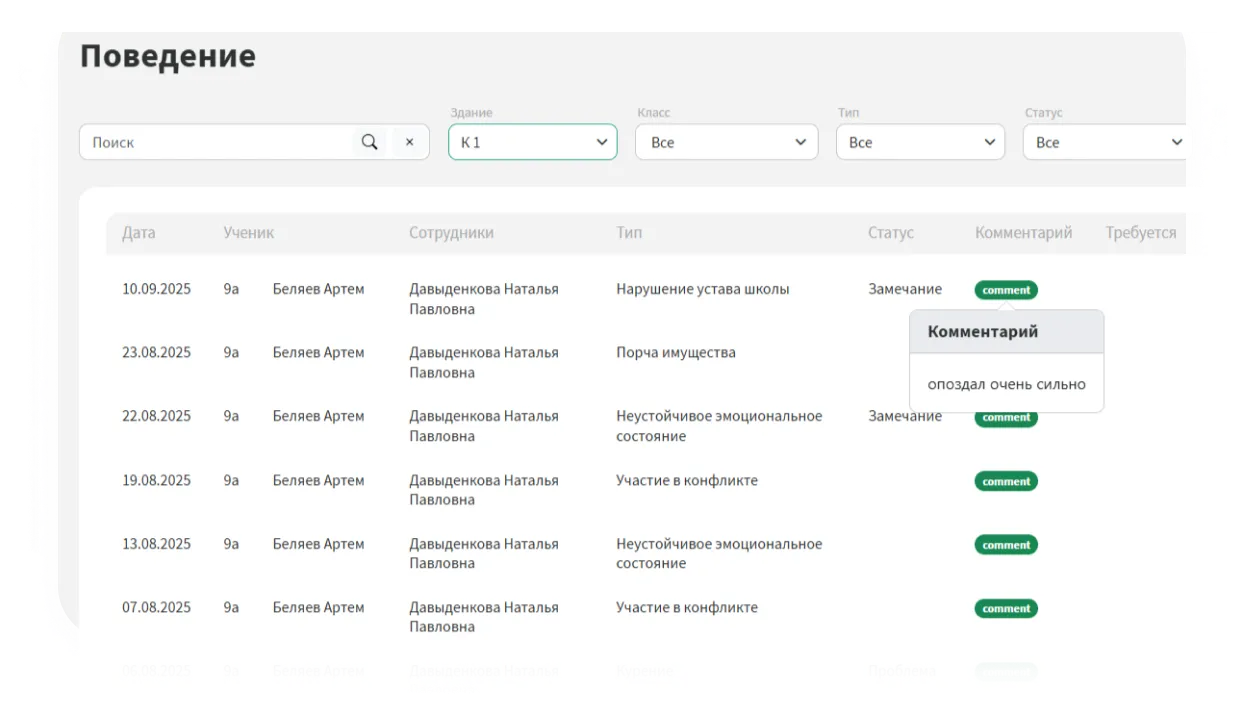Show comment badge for 19.08.2025 entry

click(1006, 481)
